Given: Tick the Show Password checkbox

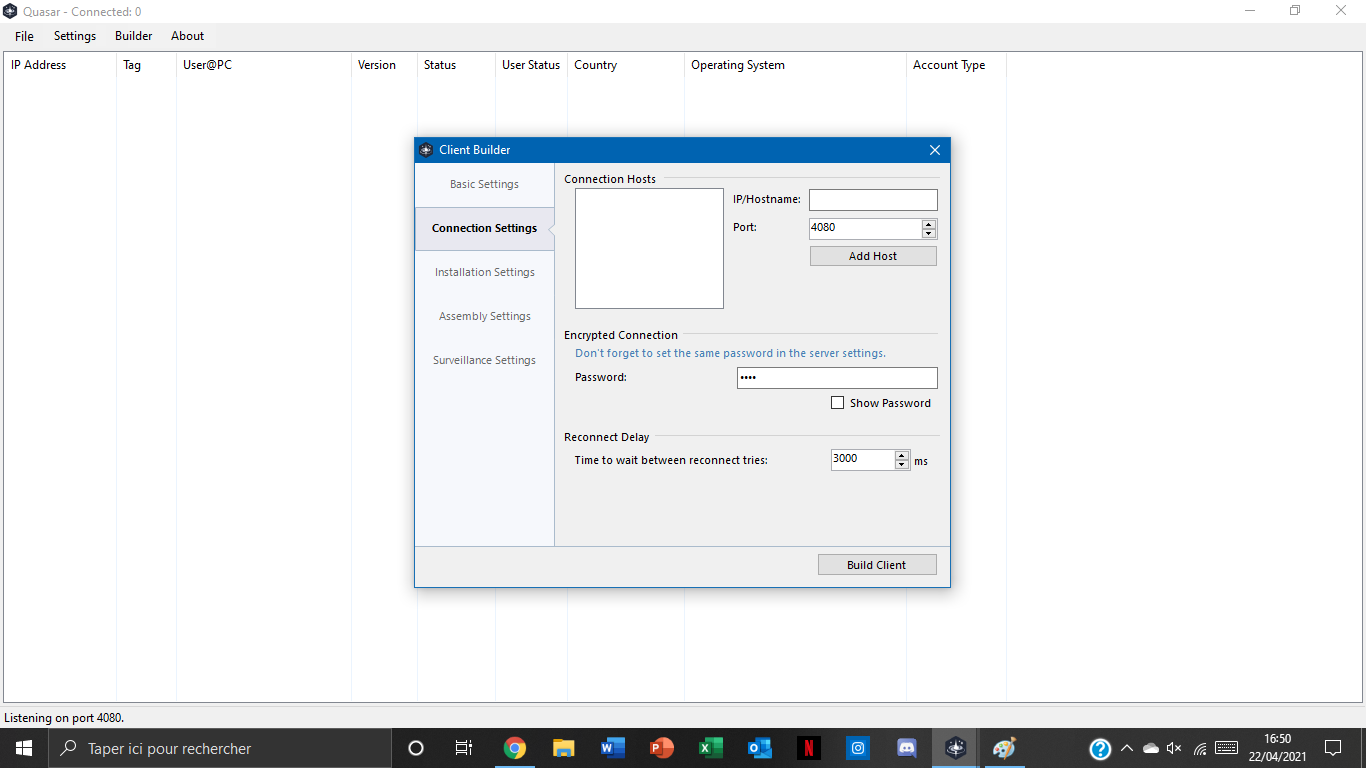Looking at the screenshot, I should click(838, 403).
